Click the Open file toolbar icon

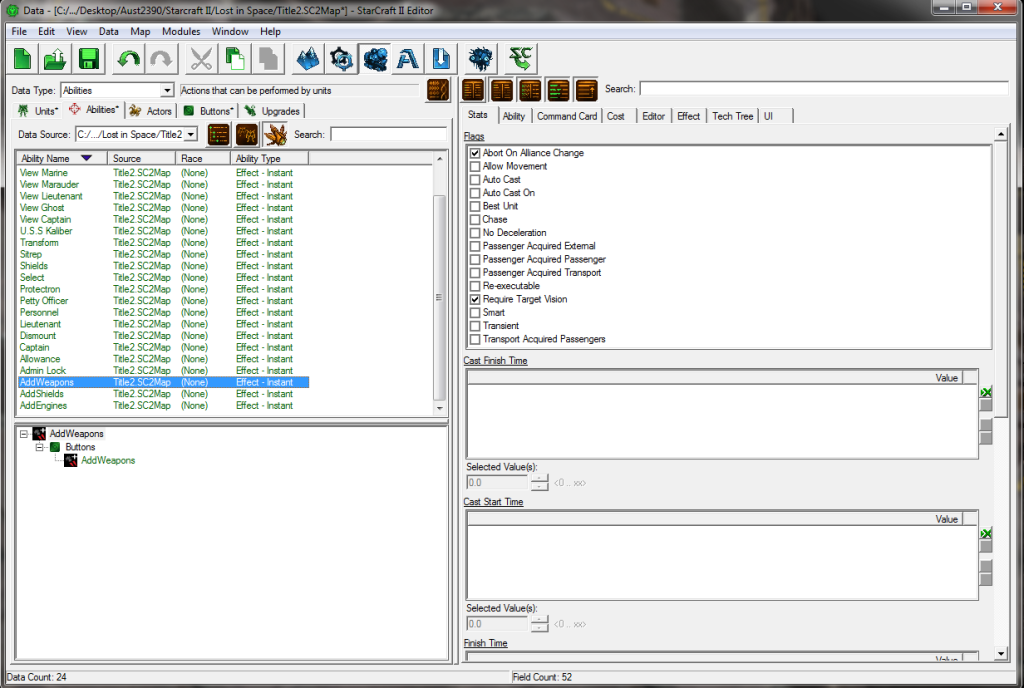(56, 59)
